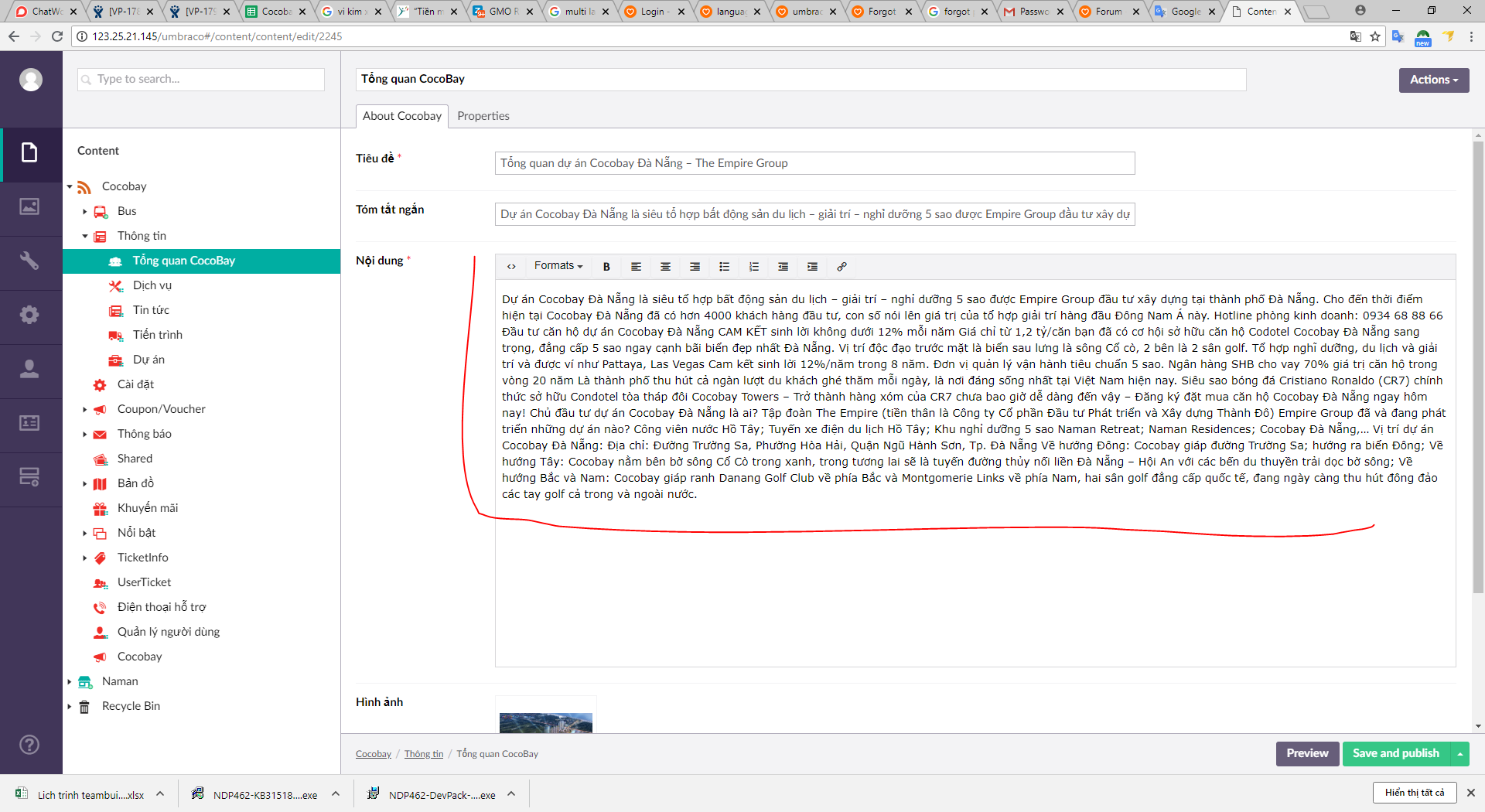Toggle source code view in editor
The width and height of the screenshot is (1485, 812).
click(x=511, y=267)
